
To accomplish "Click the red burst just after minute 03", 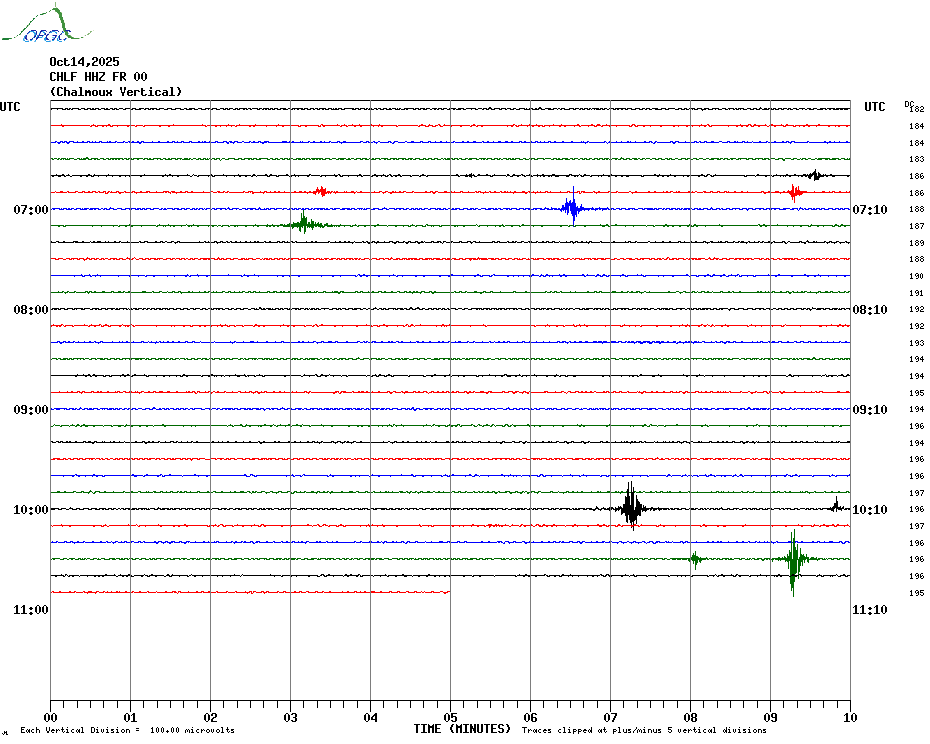I will (320, 191).
